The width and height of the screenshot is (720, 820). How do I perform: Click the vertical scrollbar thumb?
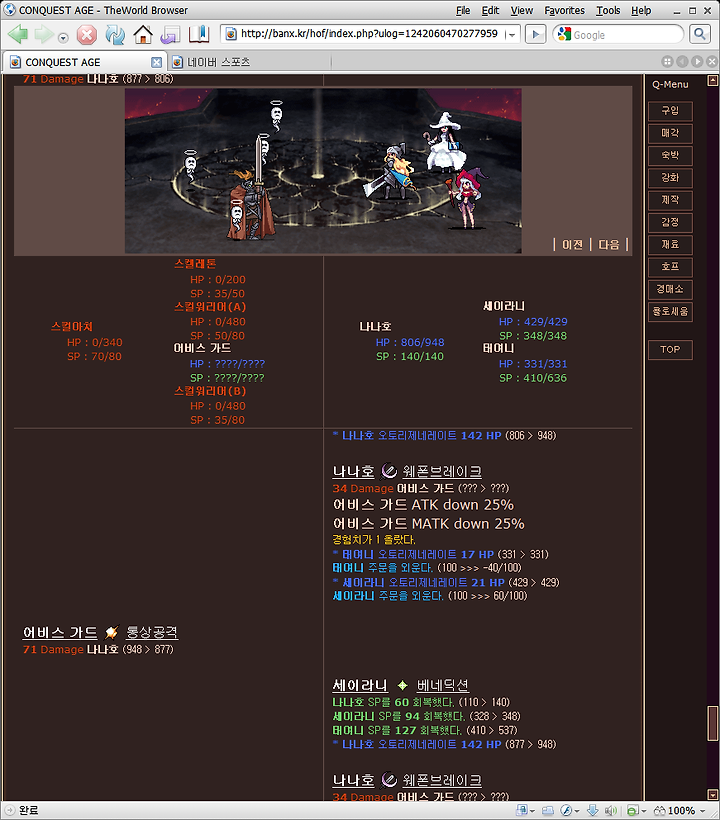pos(712,723)
